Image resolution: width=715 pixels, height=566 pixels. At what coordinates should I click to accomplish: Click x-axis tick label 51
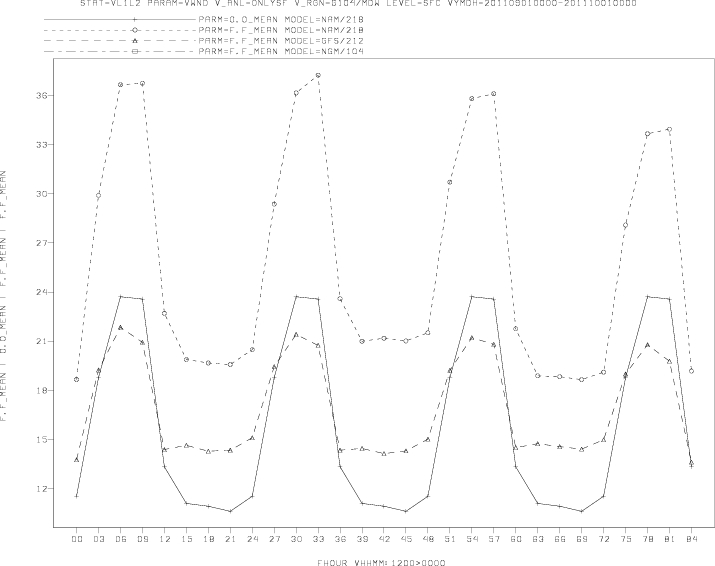pos(450,539)
